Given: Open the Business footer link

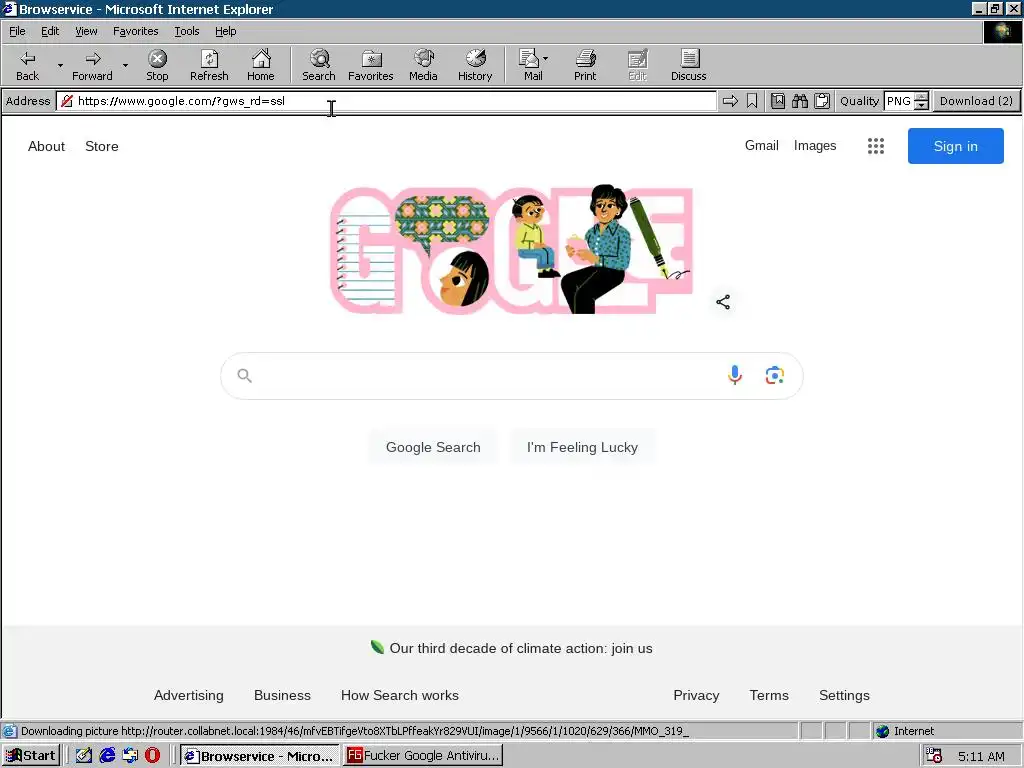Looking at the screenshot, I should (x=282, y=696).
